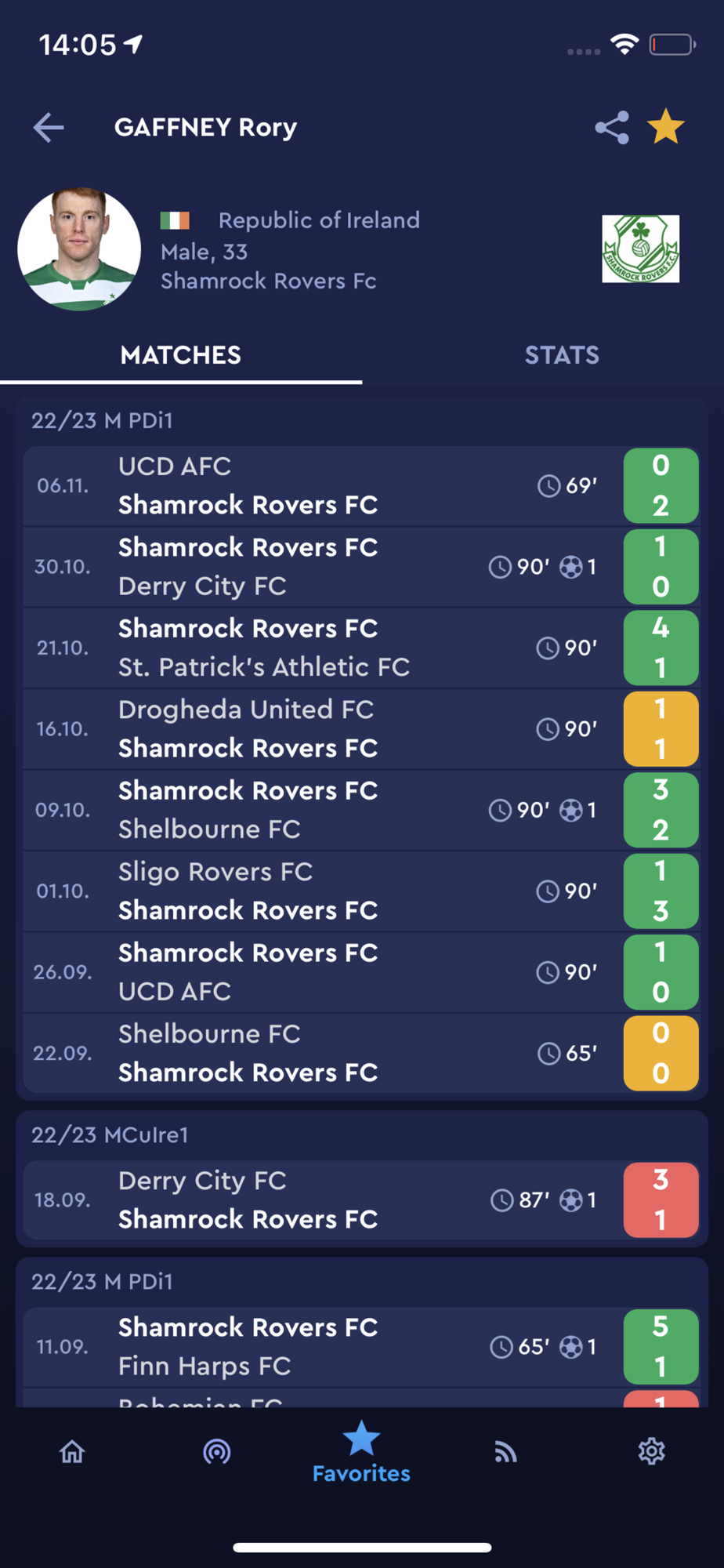
Task: Tap the 22/23 MCuIre1 competition header
Action: pyautogui.click(x=110, y=1134)
